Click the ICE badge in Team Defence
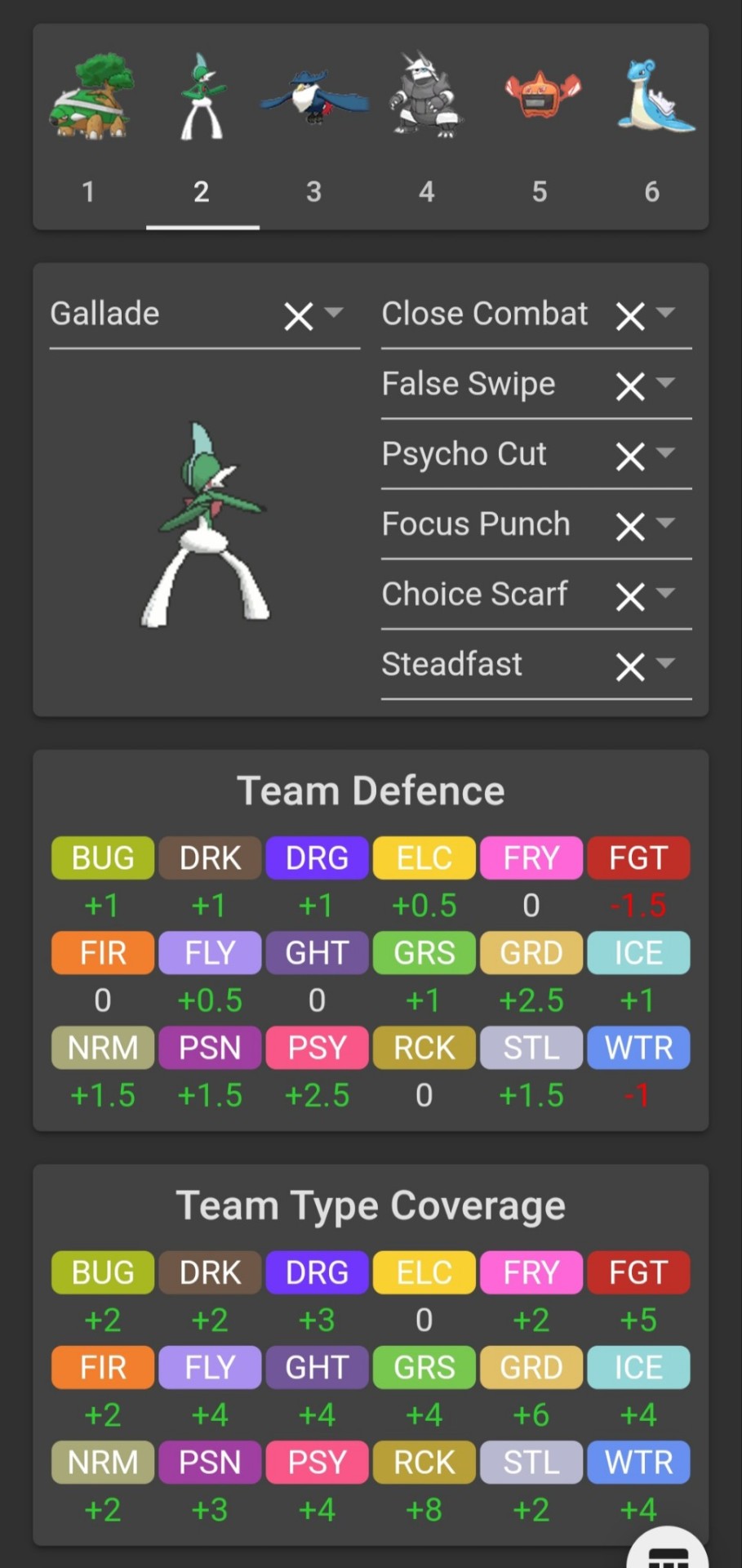The image size is (742, 1568). (x=638, y=953)
